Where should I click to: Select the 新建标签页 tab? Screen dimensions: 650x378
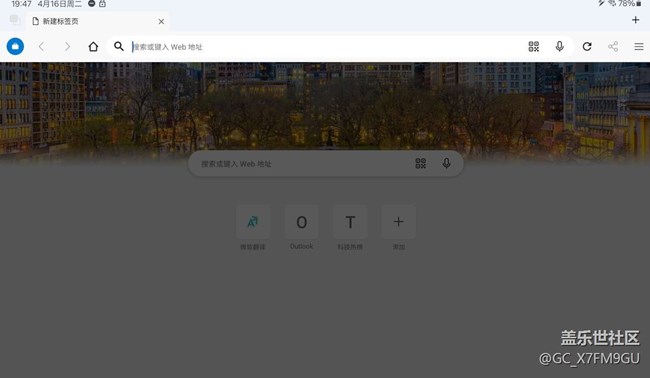point(97,21)
